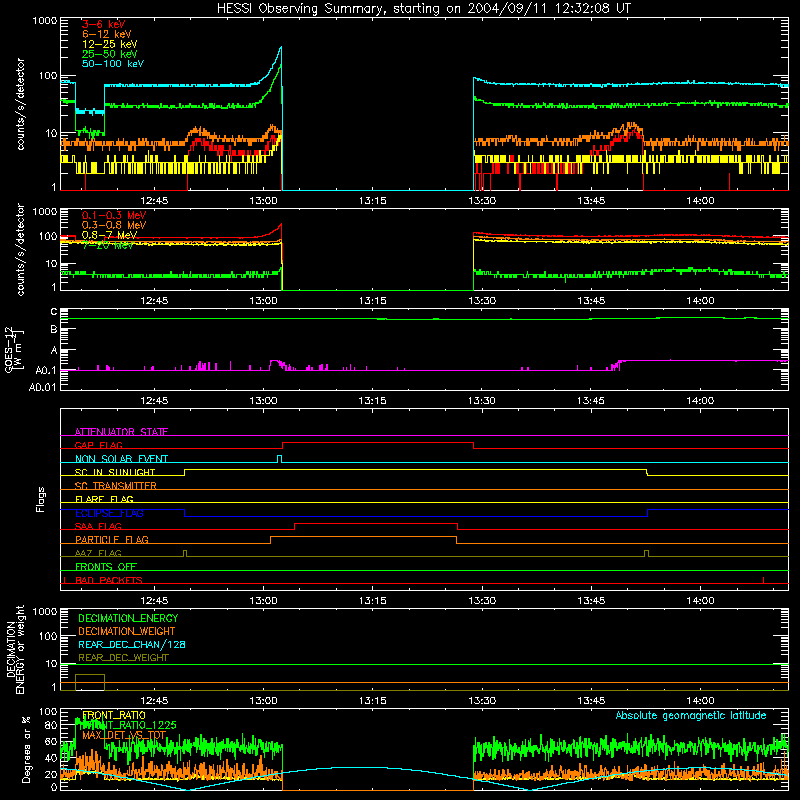Click the Degrees or % axis title
This screenshot has height=800, width=800.
[26, 749]
